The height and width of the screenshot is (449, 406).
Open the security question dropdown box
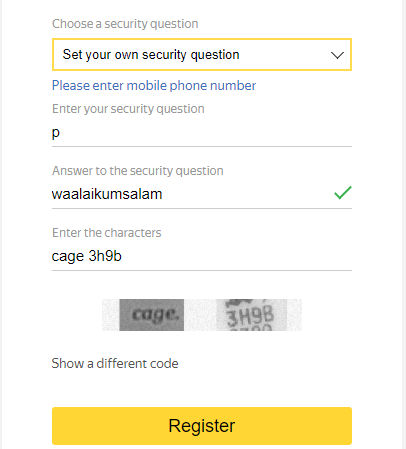[202, 55]
